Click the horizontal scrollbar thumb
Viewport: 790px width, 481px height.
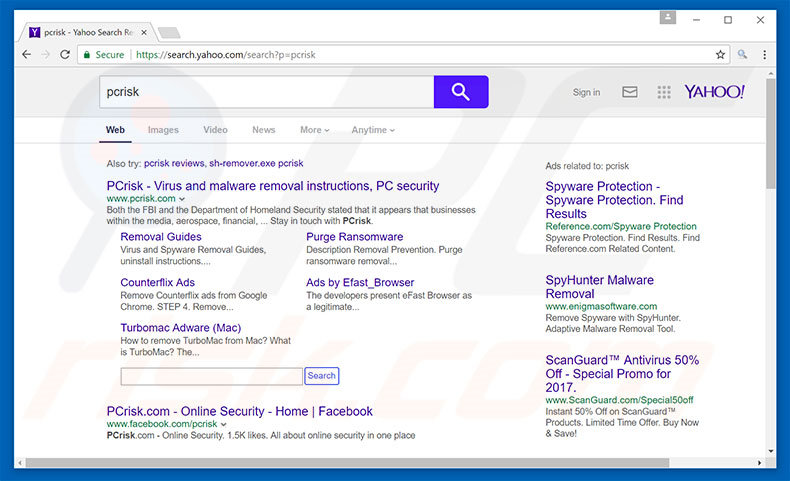pos(348,462)
